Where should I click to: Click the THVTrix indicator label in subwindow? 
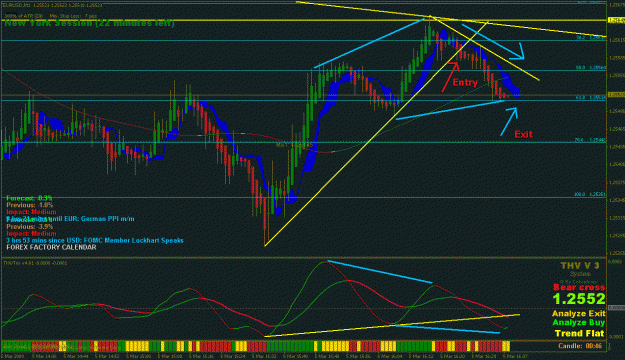coord(35,263)
